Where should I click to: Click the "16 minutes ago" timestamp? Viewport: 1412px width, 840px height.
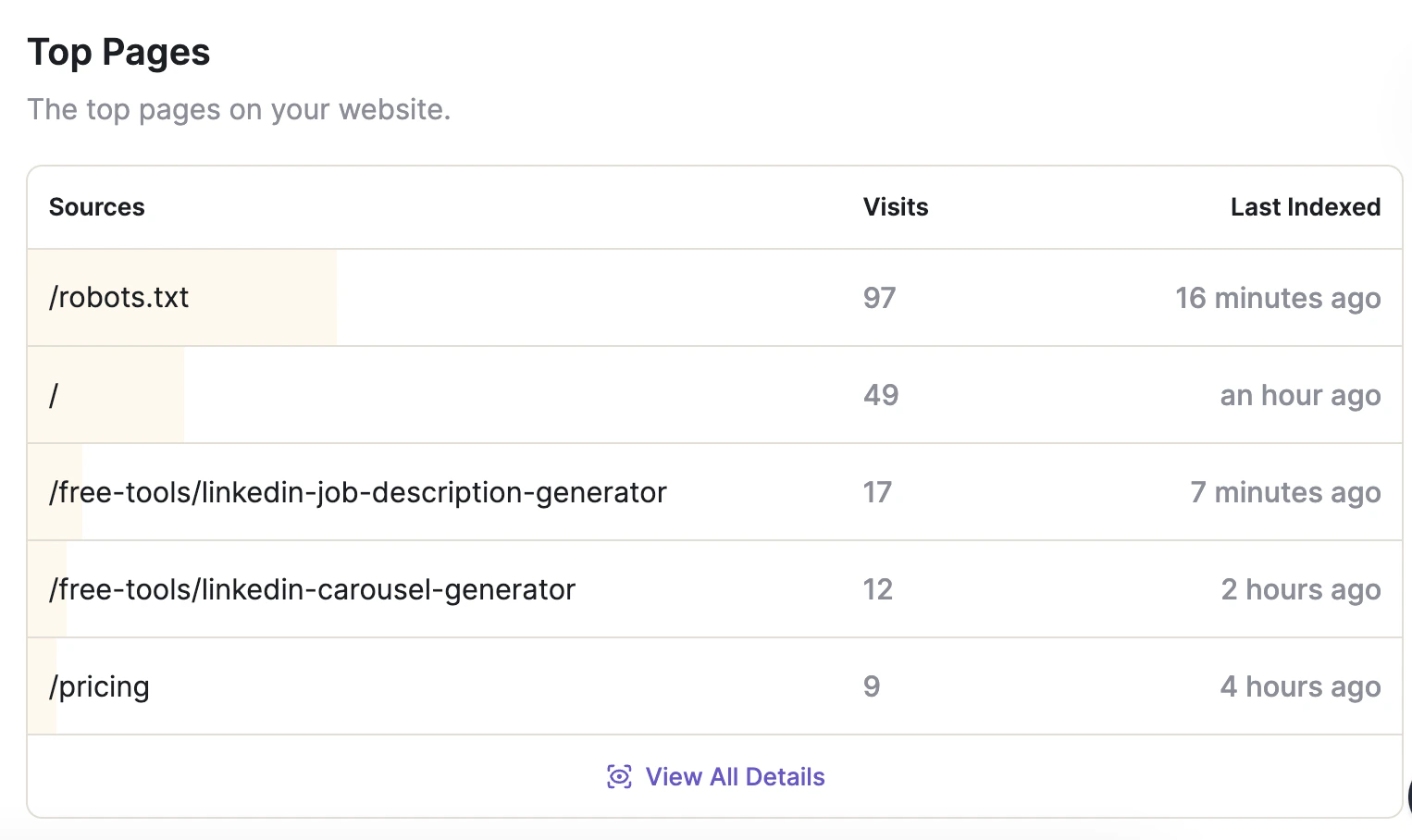coord(1277,298)
